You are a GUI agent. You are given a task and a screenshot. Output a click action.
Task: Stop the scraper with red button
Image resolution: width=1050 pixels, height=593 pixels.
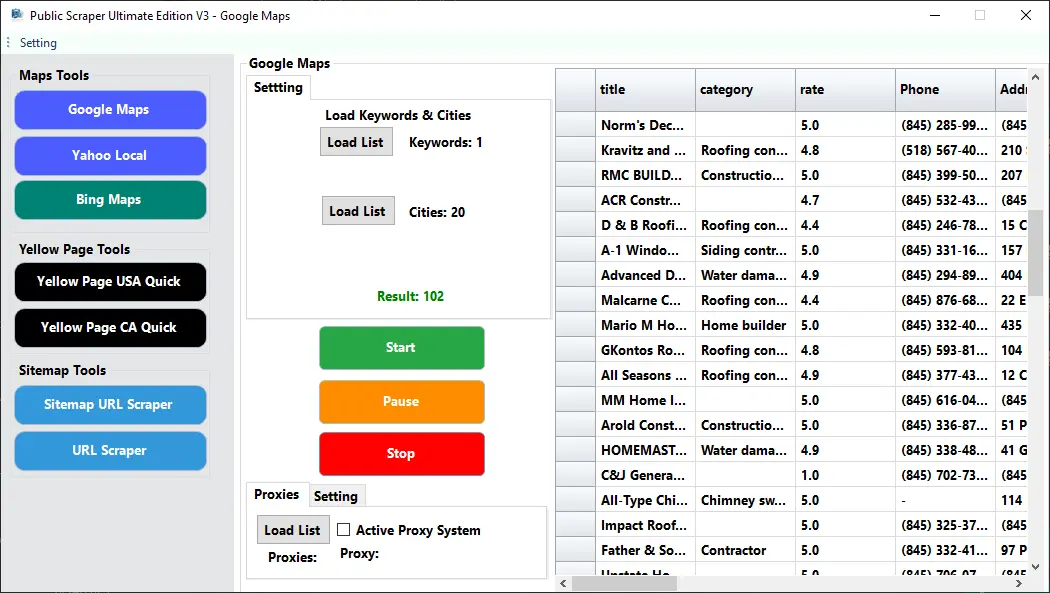401,454
